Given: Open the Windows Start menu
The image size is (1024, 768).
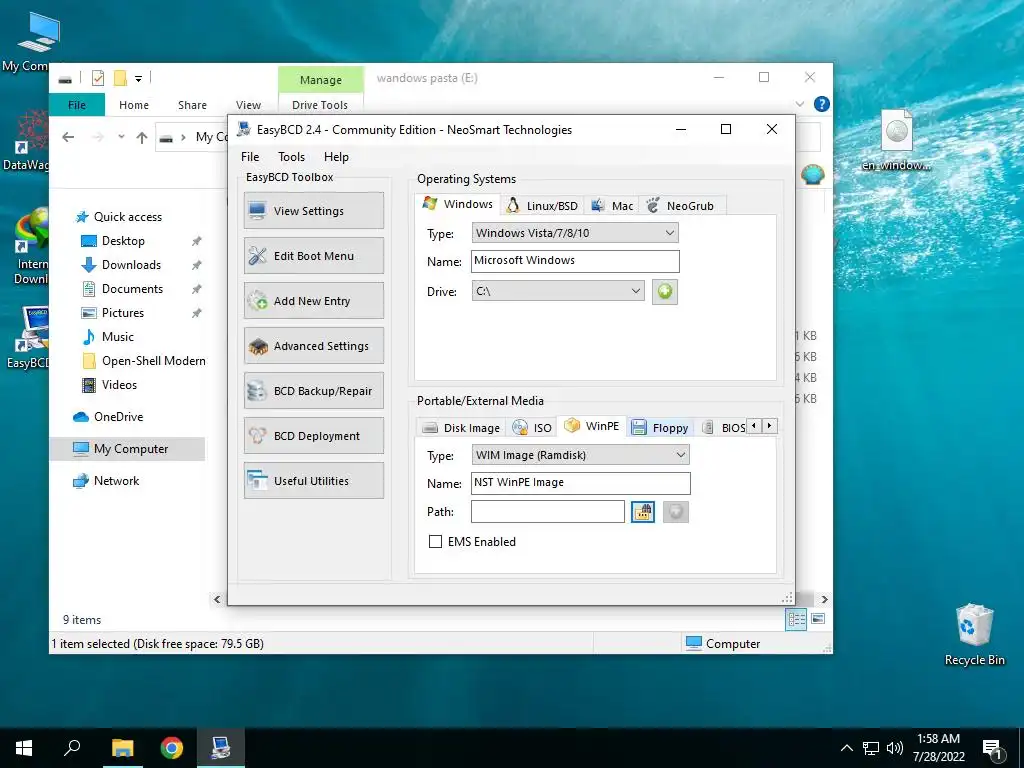Looking at the screenshot, I should pyautogui.click(x=24, y=748).
